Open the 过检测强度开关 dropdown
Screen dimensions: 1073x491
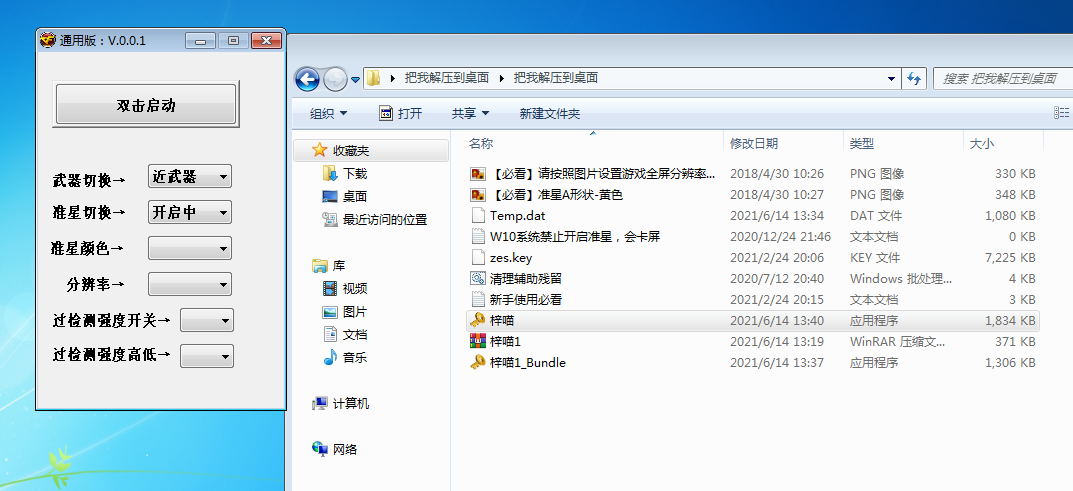pyautogui.click(x=206, y=320)
